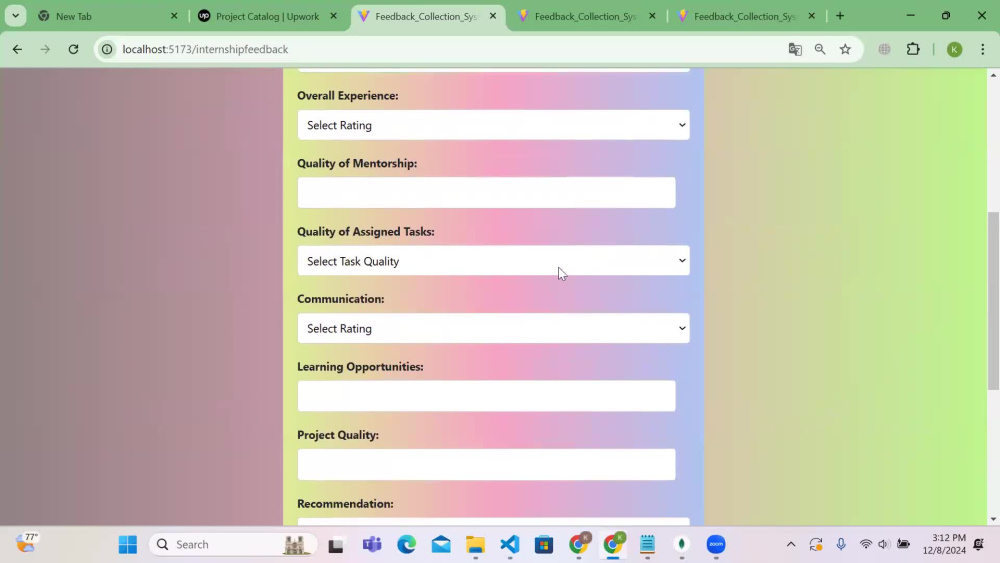Viewport: 1000px width, 563px height.
Task: Click the microphone tray icon
Action: tap(841, 545)
